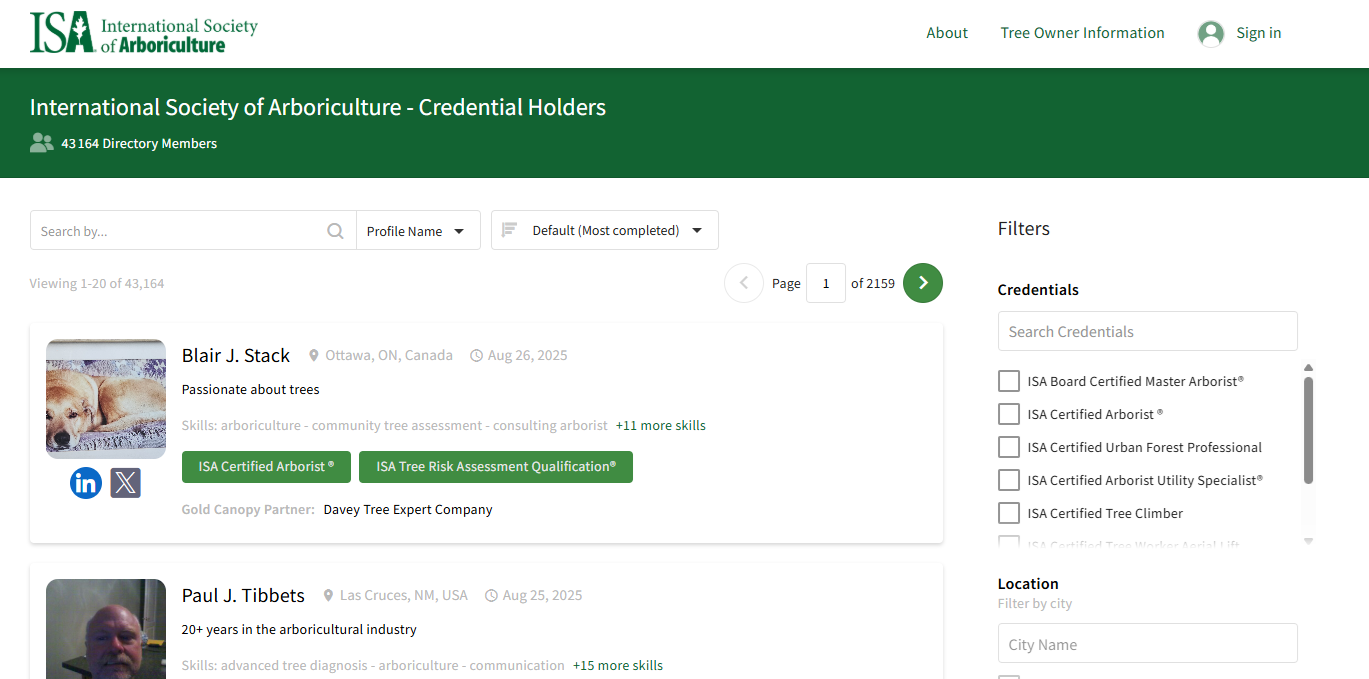This screenshot has height=679, width=1369.
Task: Click the 'Credentials' filter heading
Action: pos(1038,289)
